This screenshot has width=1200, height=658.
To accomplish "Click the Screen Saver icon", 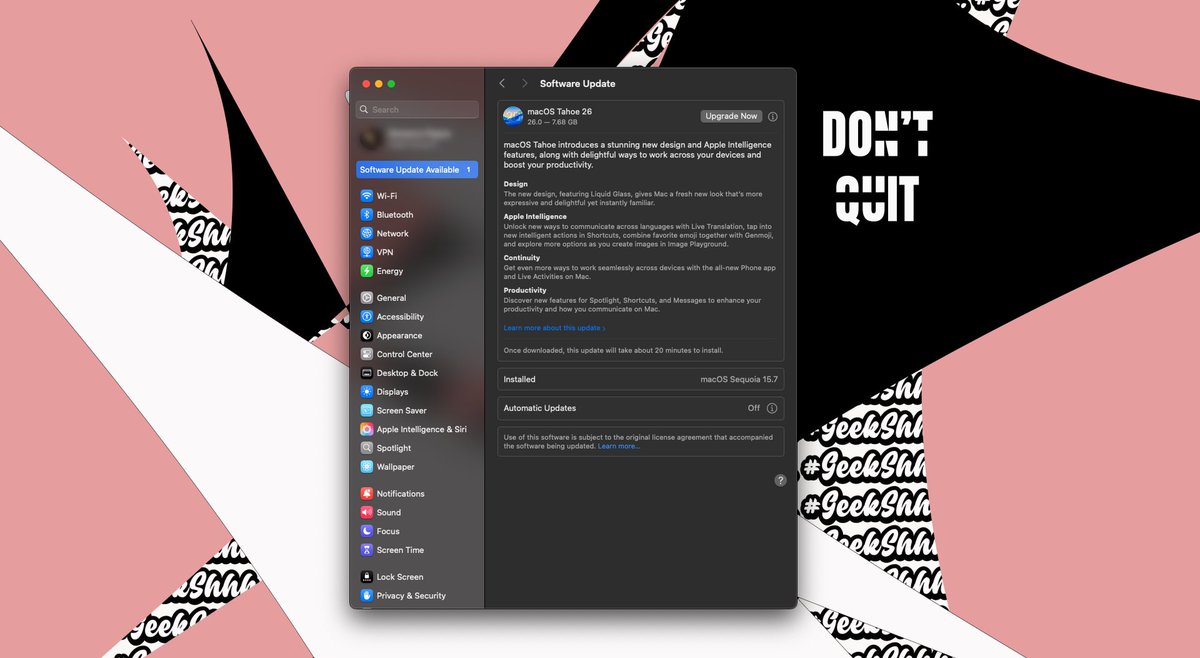I will (x=367, y=411).
